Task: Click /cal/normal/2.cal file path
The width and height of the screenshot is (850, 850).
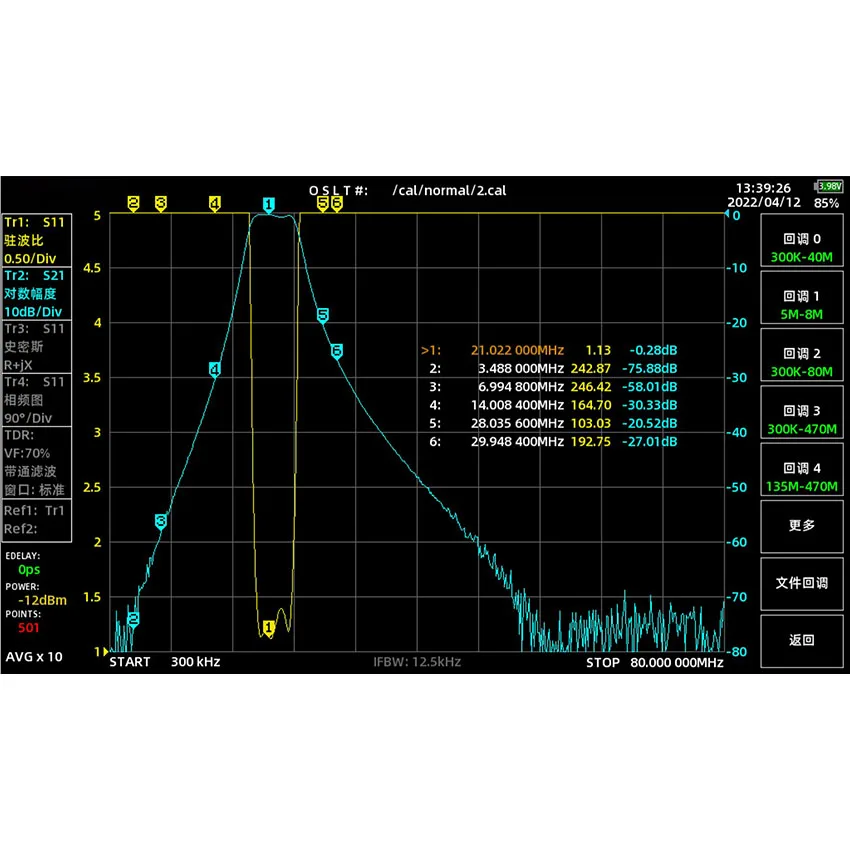Action: point(449,191)
